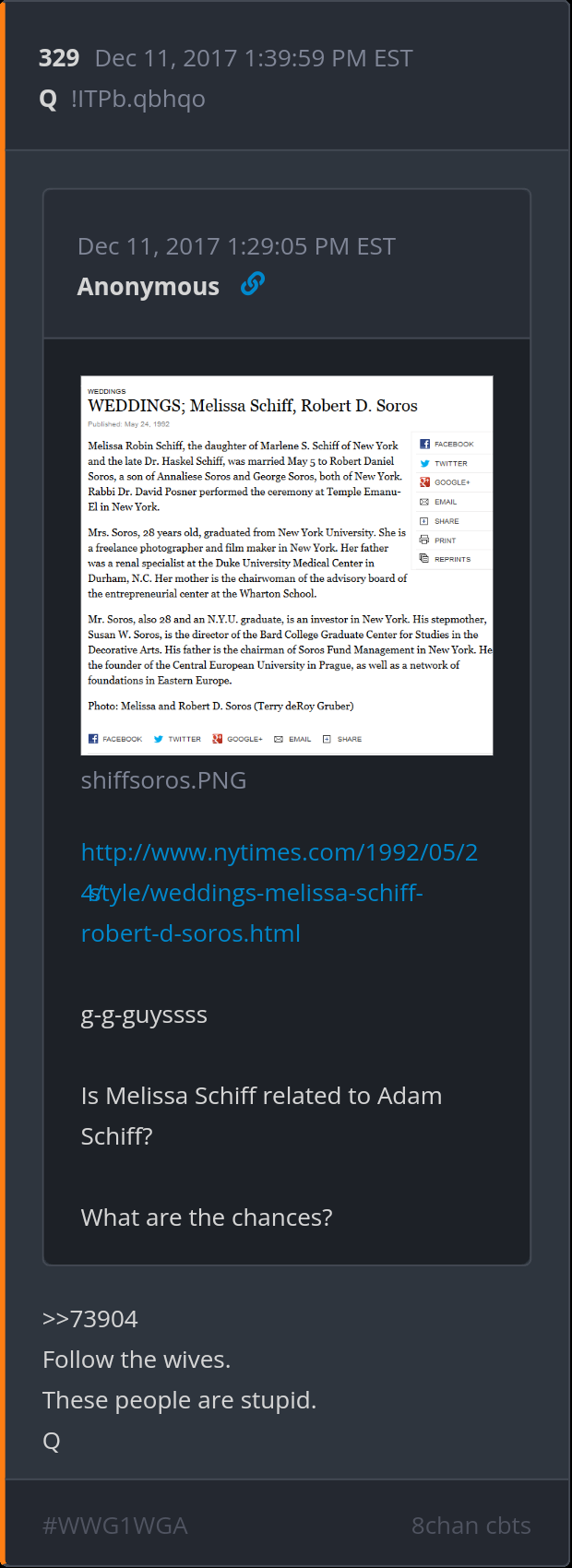Open the chain link icon beside Anonymous
The height and width of the screenshot is (1568, 572).
[253, 284]
